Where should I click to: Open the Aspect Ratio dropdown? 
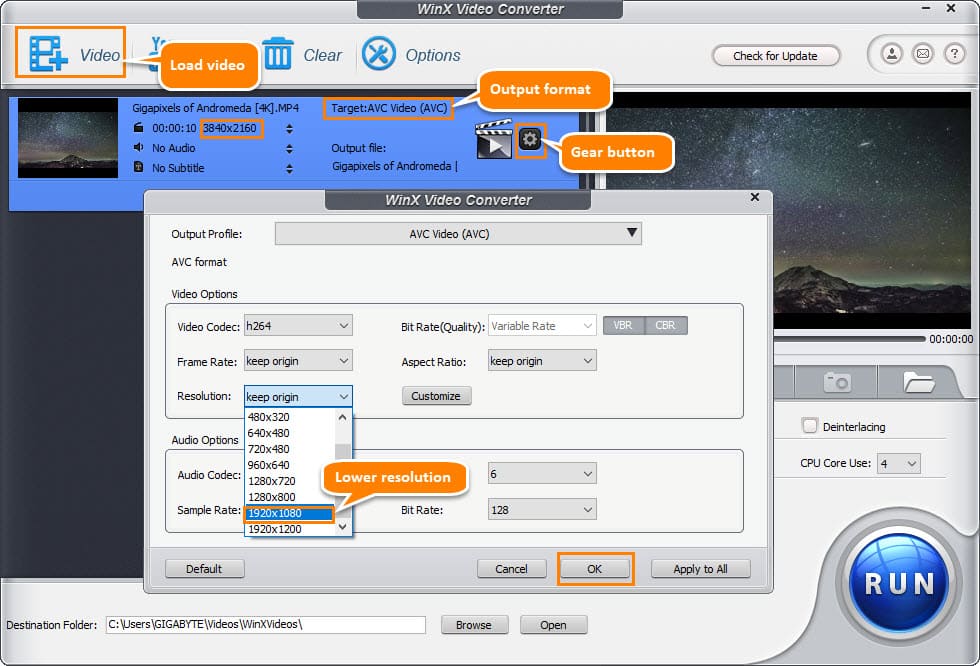542,360
